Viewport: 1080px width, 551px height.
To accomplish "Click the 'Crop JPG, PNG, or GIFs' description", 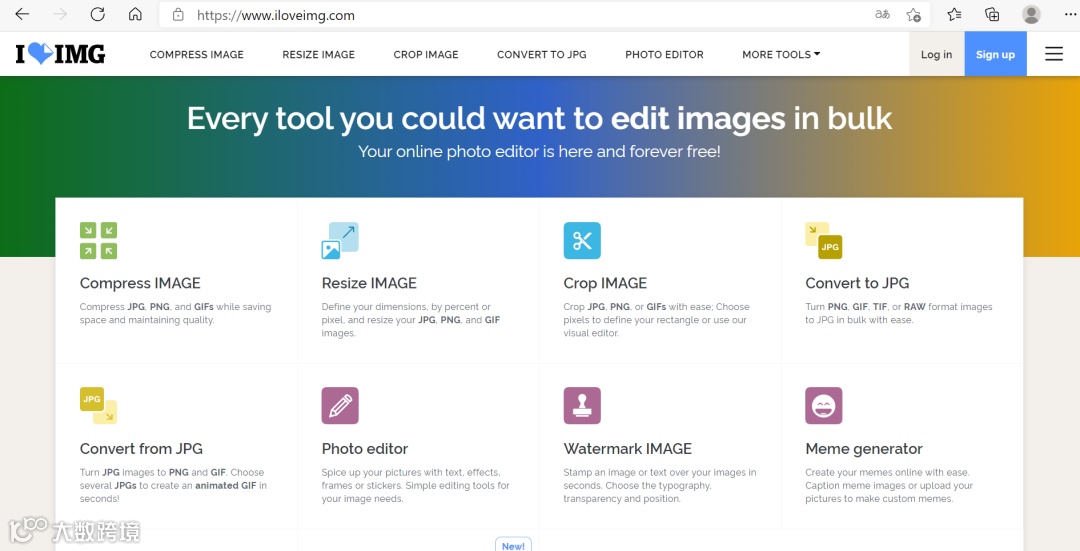I will pyautogui.click(x=656, y=320).
